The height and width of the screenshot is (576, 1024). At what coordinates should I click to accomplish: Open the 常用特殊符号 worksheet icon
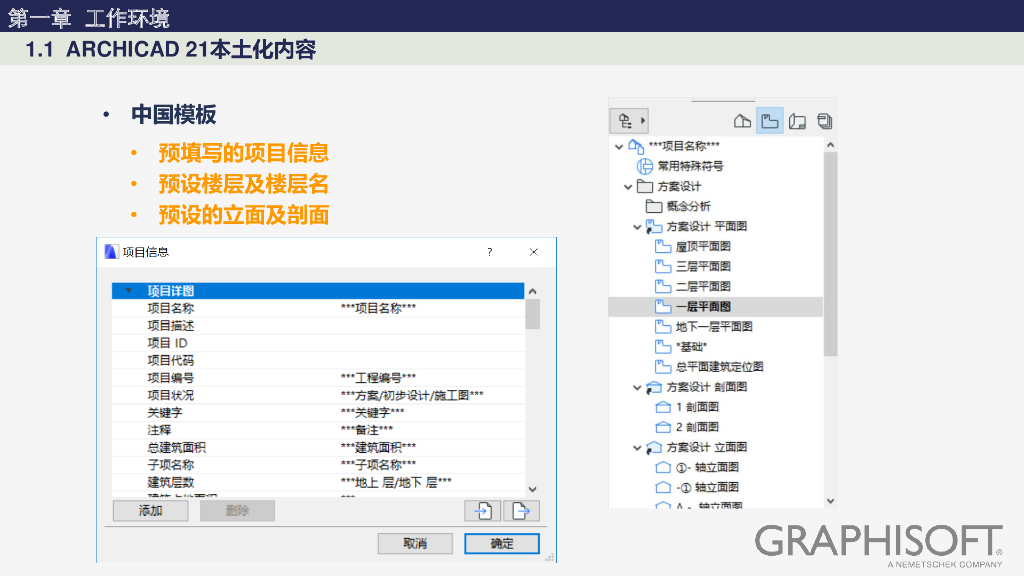coord(645,166)
